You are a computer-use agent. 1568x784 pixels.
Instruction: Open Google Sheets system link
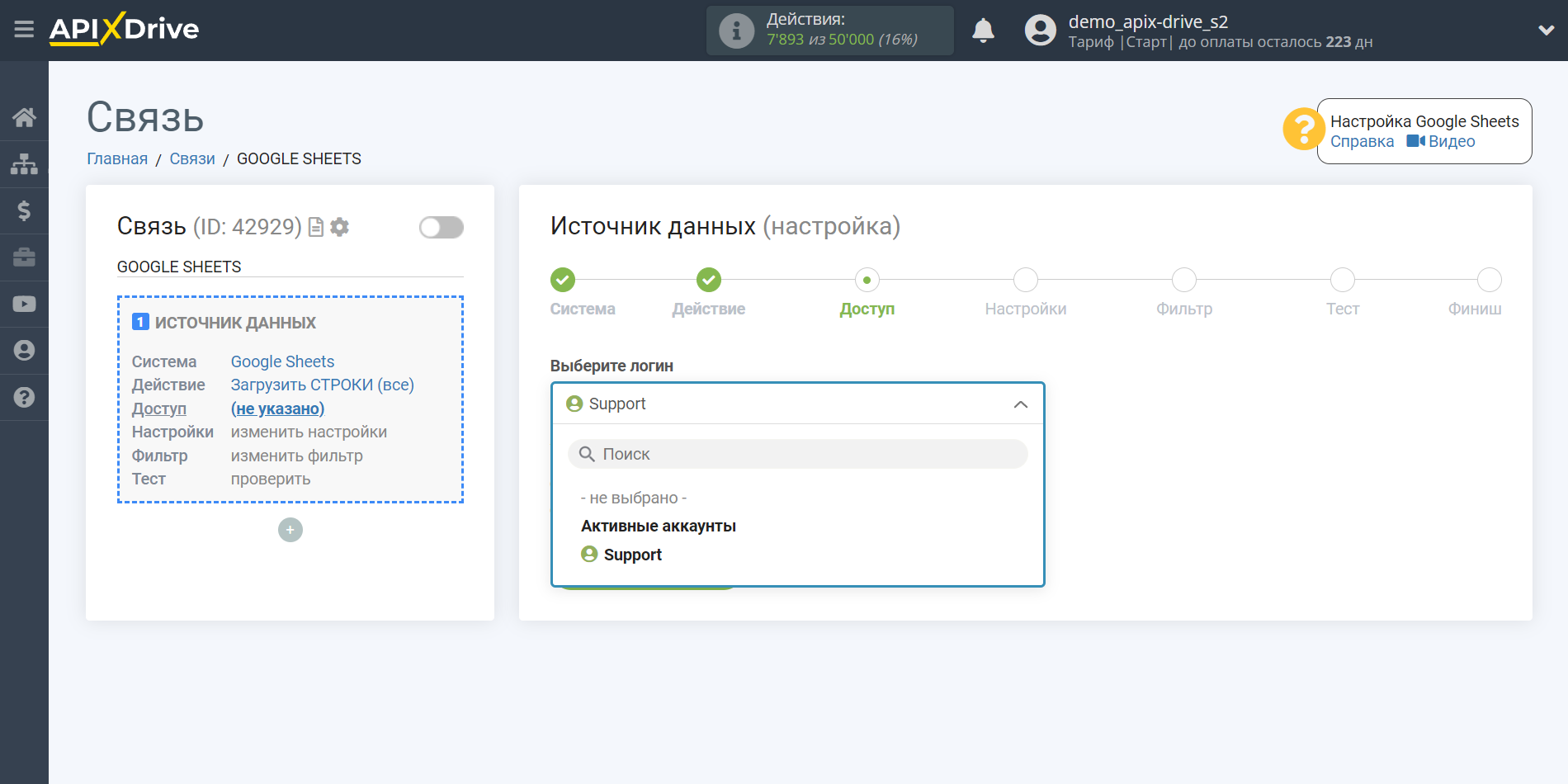(x=282, y=361)
